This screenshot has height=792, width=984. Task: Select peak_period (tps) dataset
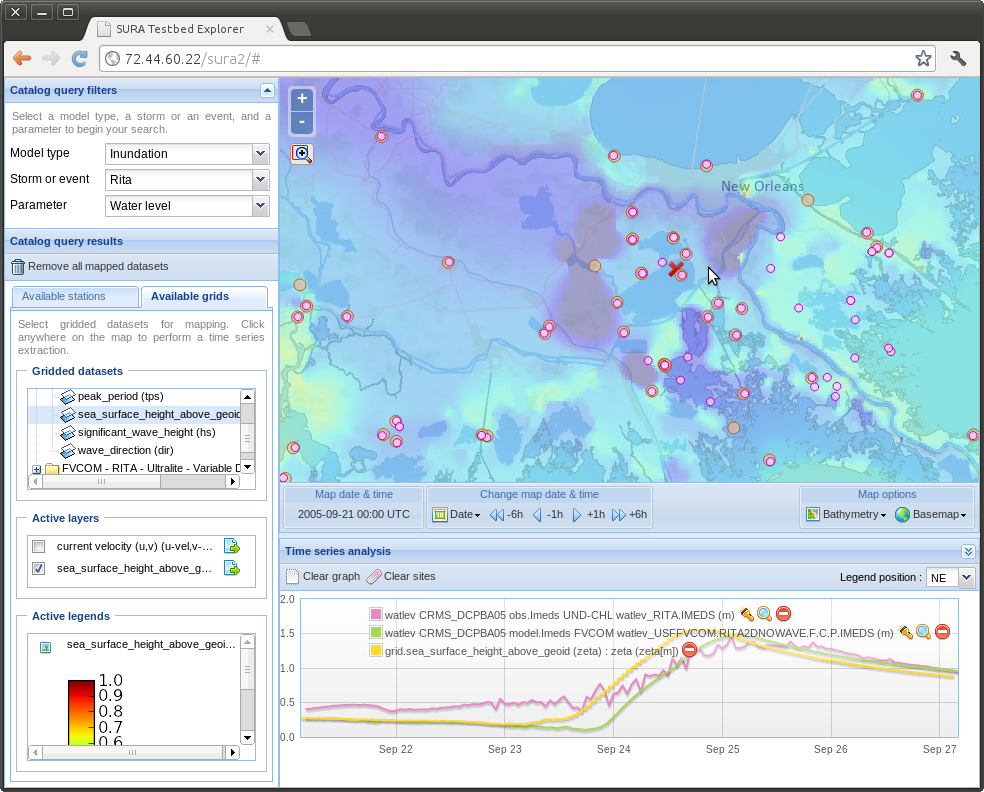120,397
